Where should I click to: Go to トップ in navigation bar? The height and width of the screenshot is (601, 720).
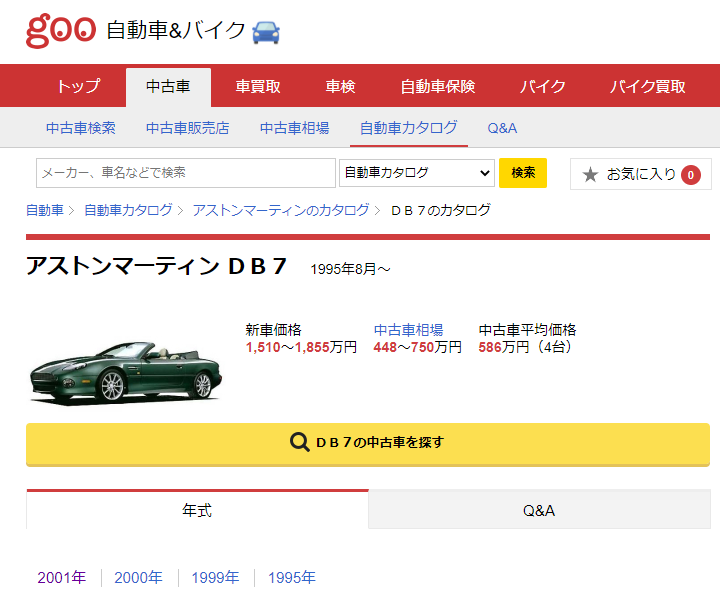point(78,87)
